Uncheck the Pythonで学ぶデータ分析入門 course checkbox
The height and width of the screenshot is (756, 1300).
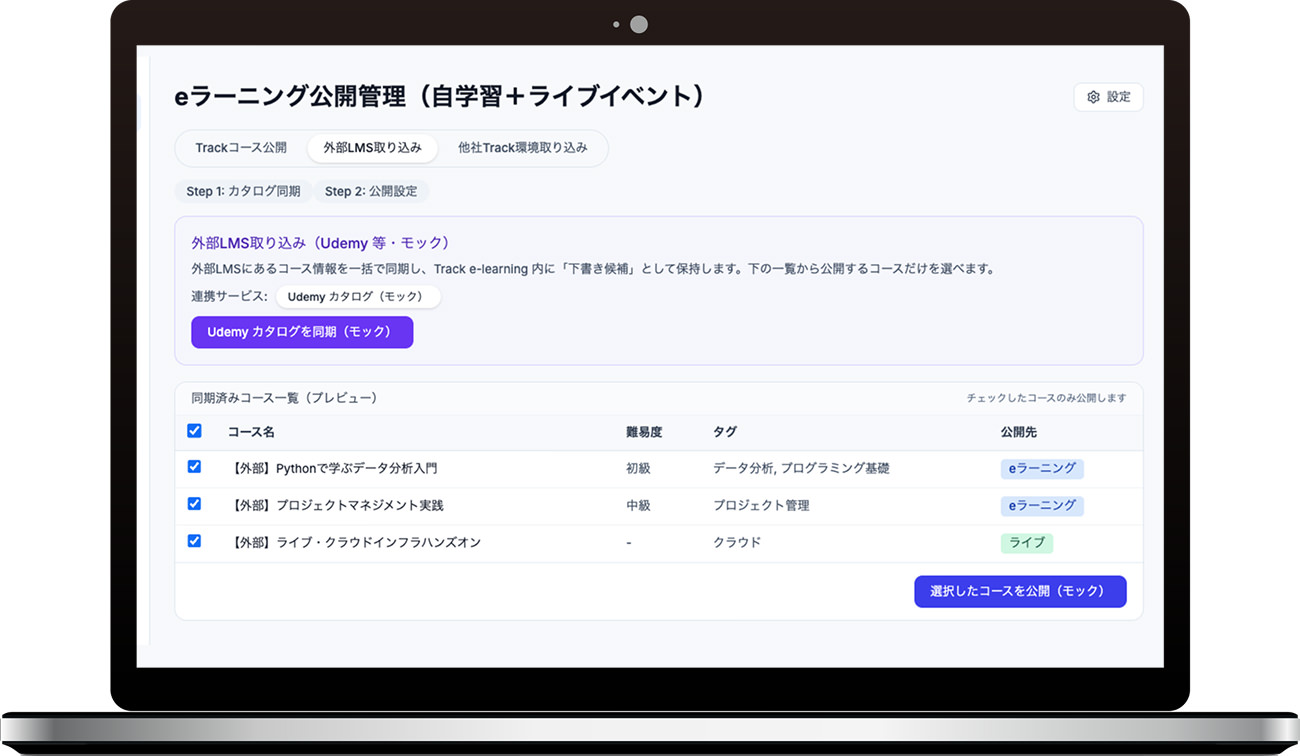click(x=195, y=467)
